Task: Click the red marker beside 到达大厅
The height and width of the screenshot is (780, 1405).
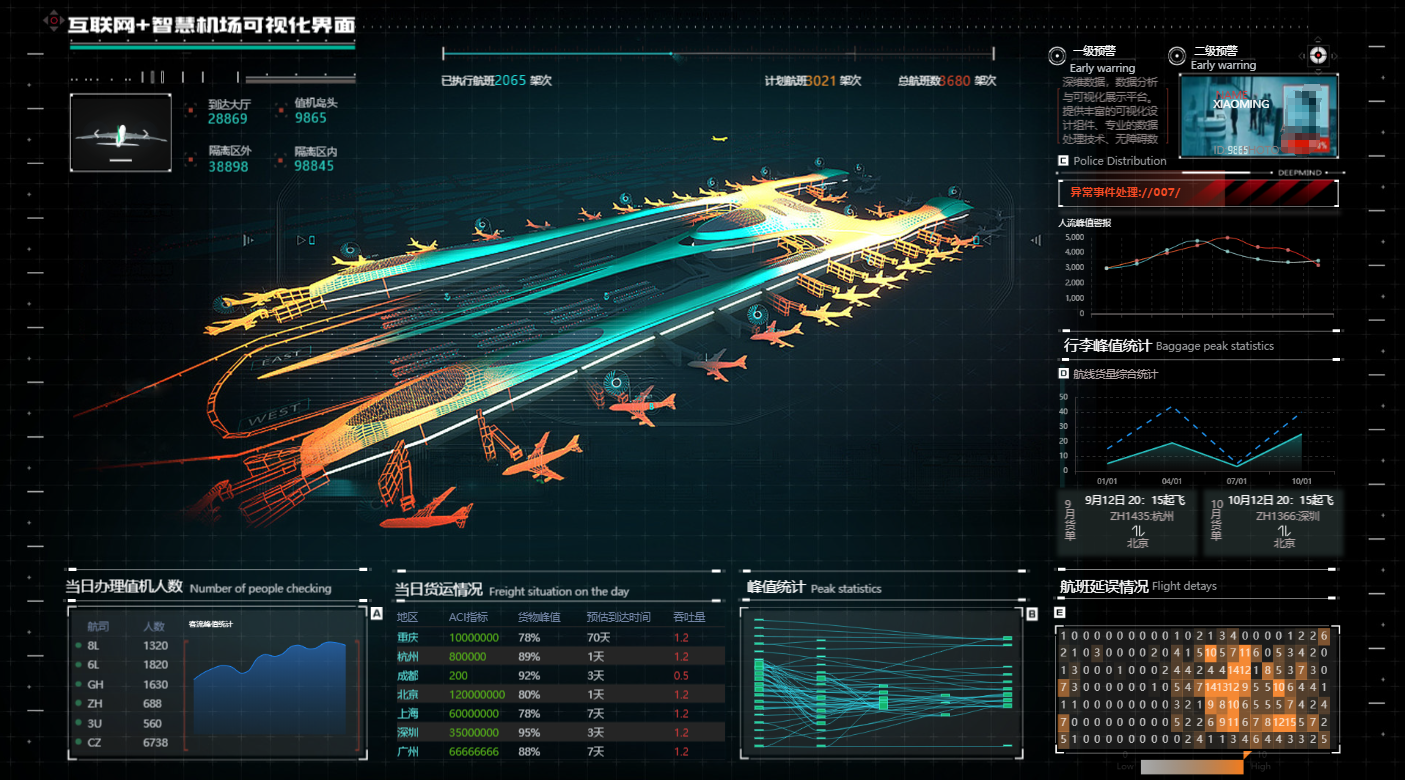Action: pos(190,110)
